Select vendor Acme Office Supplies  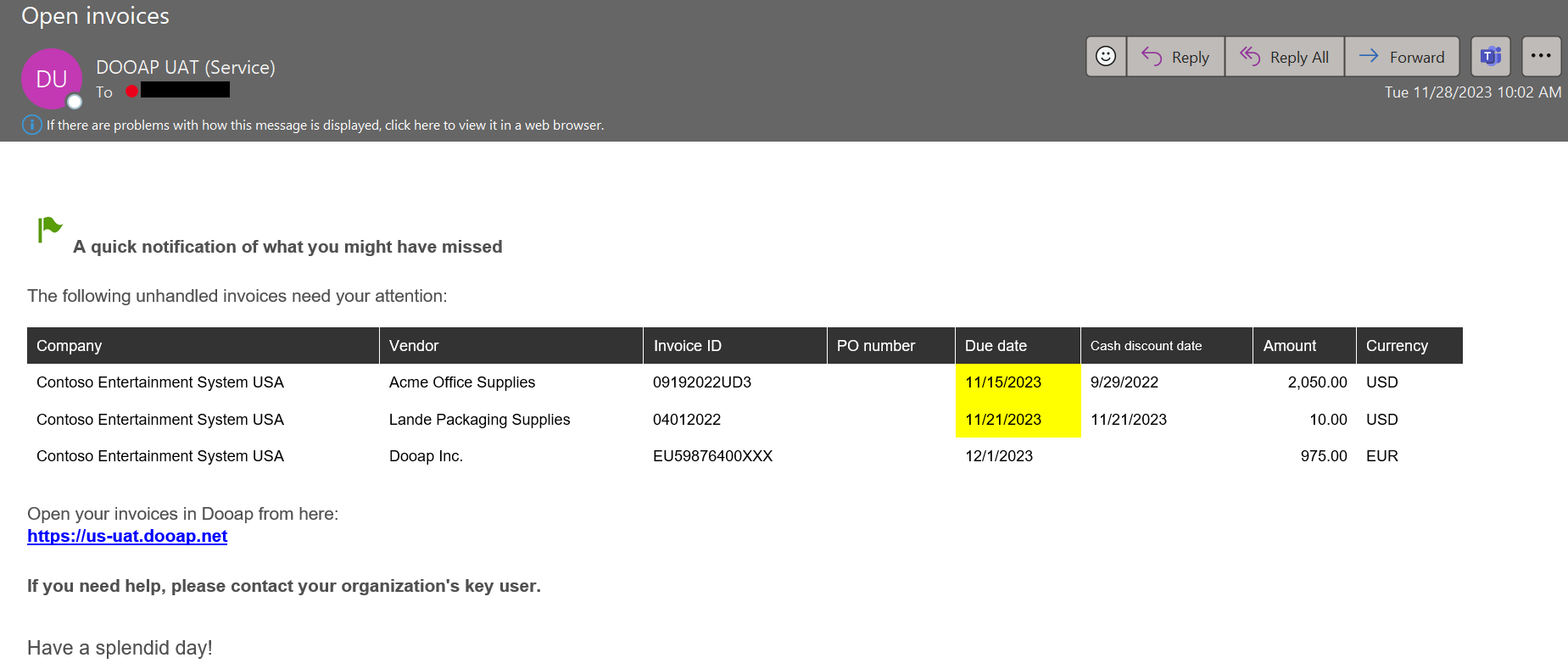tap(462, 382)
